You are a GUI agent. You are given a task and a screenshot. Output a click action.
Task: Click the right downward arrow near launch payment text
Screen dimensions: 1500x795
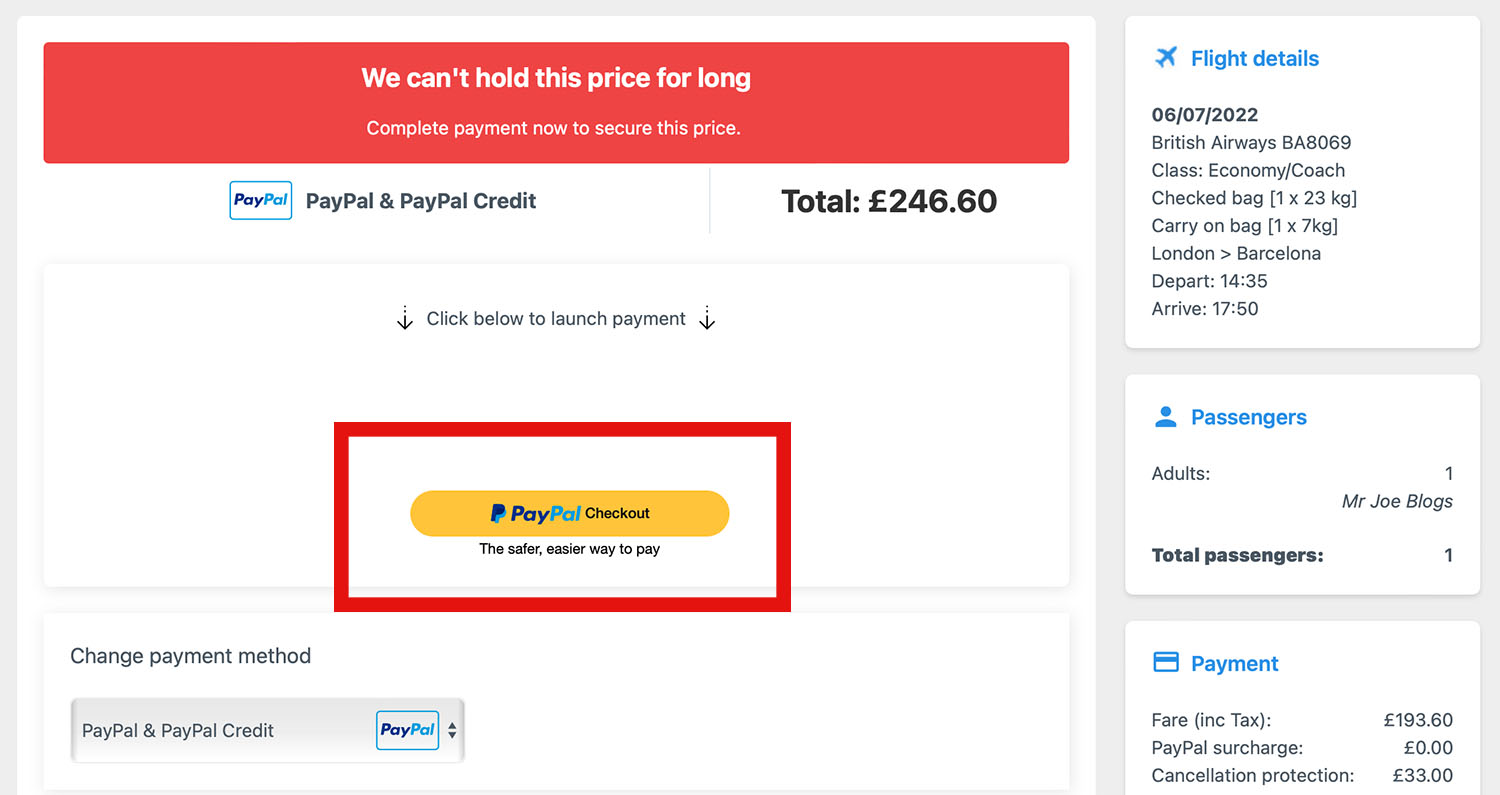[707, 318]
